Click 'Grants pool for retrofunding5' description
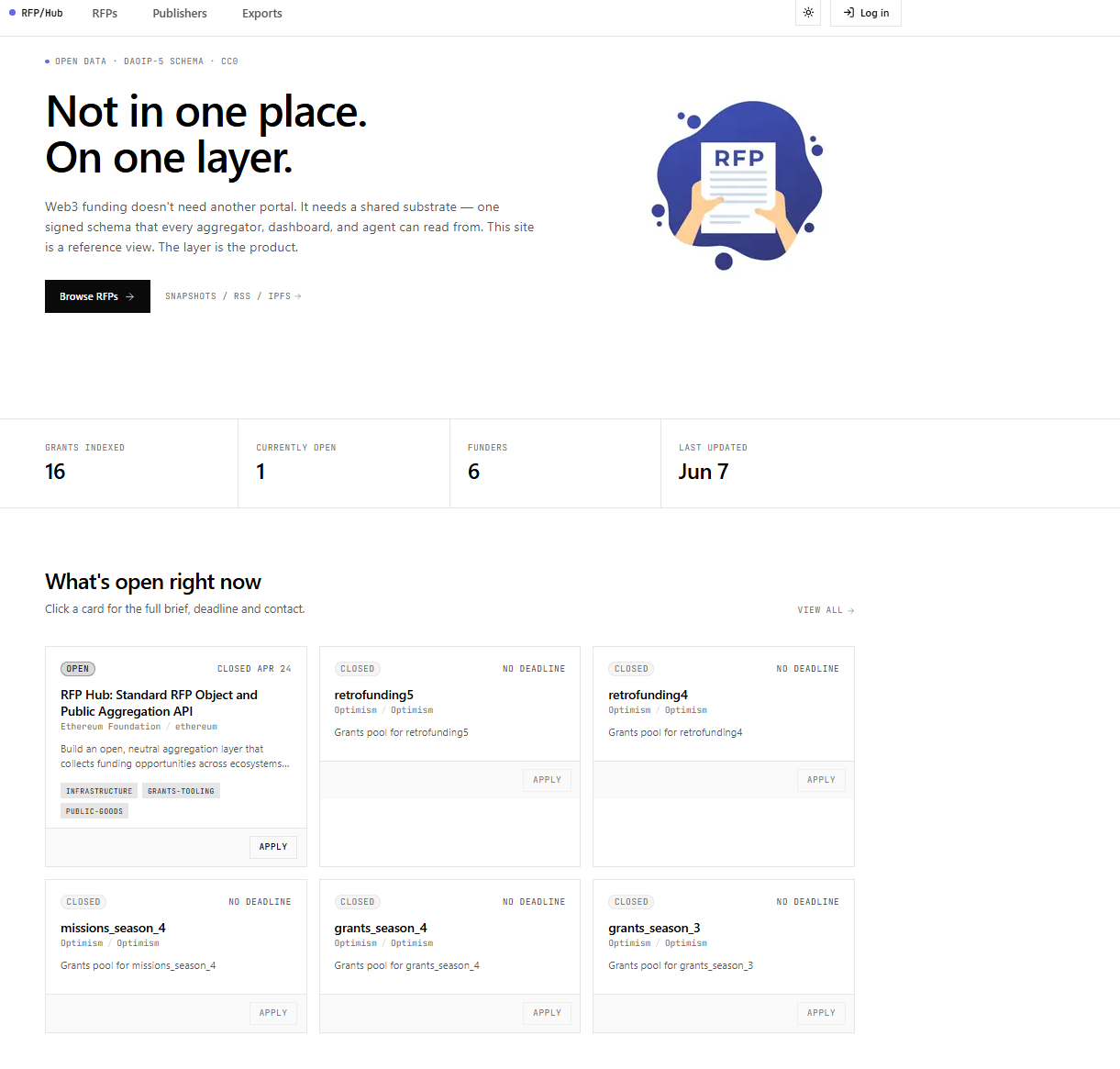Viewport: 1120px width, 1069px height. (402, 732)
